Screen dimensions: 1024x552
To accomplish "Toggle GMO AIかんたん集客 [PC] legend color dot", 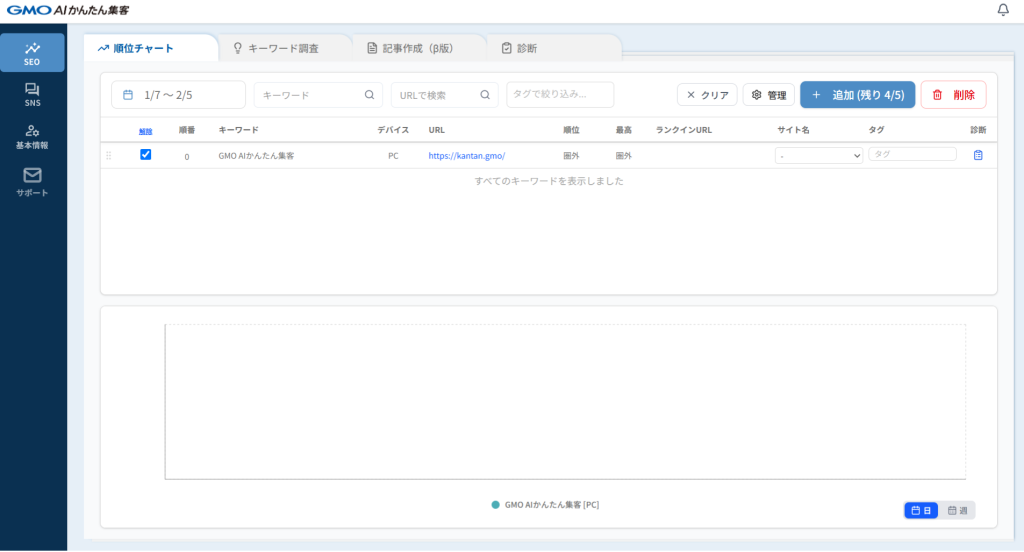I will [x=495, y=505].
